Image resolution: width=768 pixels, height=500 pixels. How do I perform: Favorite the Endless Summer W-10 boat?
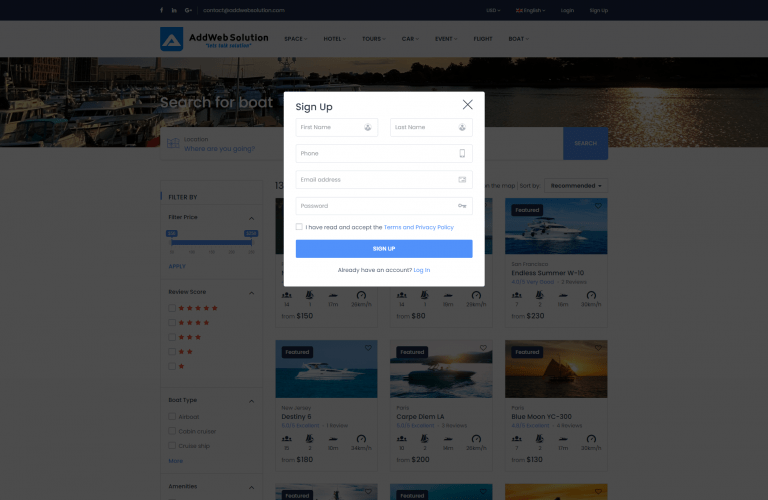pos(598,206)
